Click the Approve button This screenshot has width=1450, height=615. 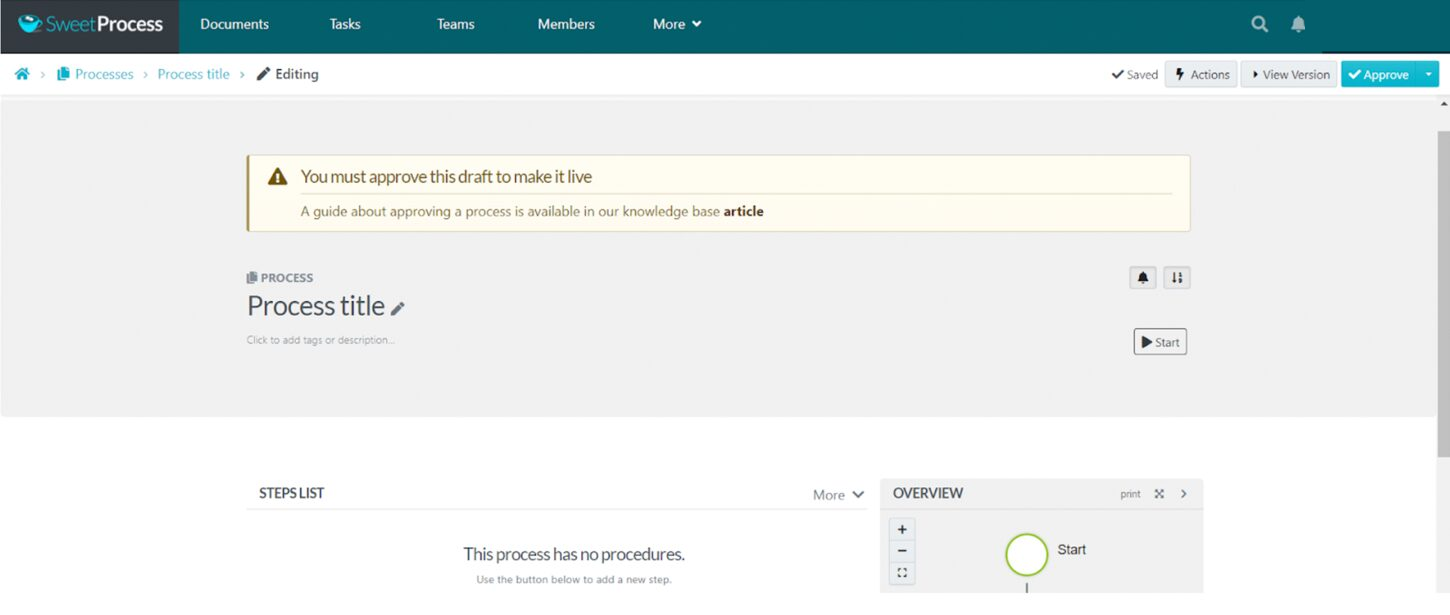pos(1378,74)
